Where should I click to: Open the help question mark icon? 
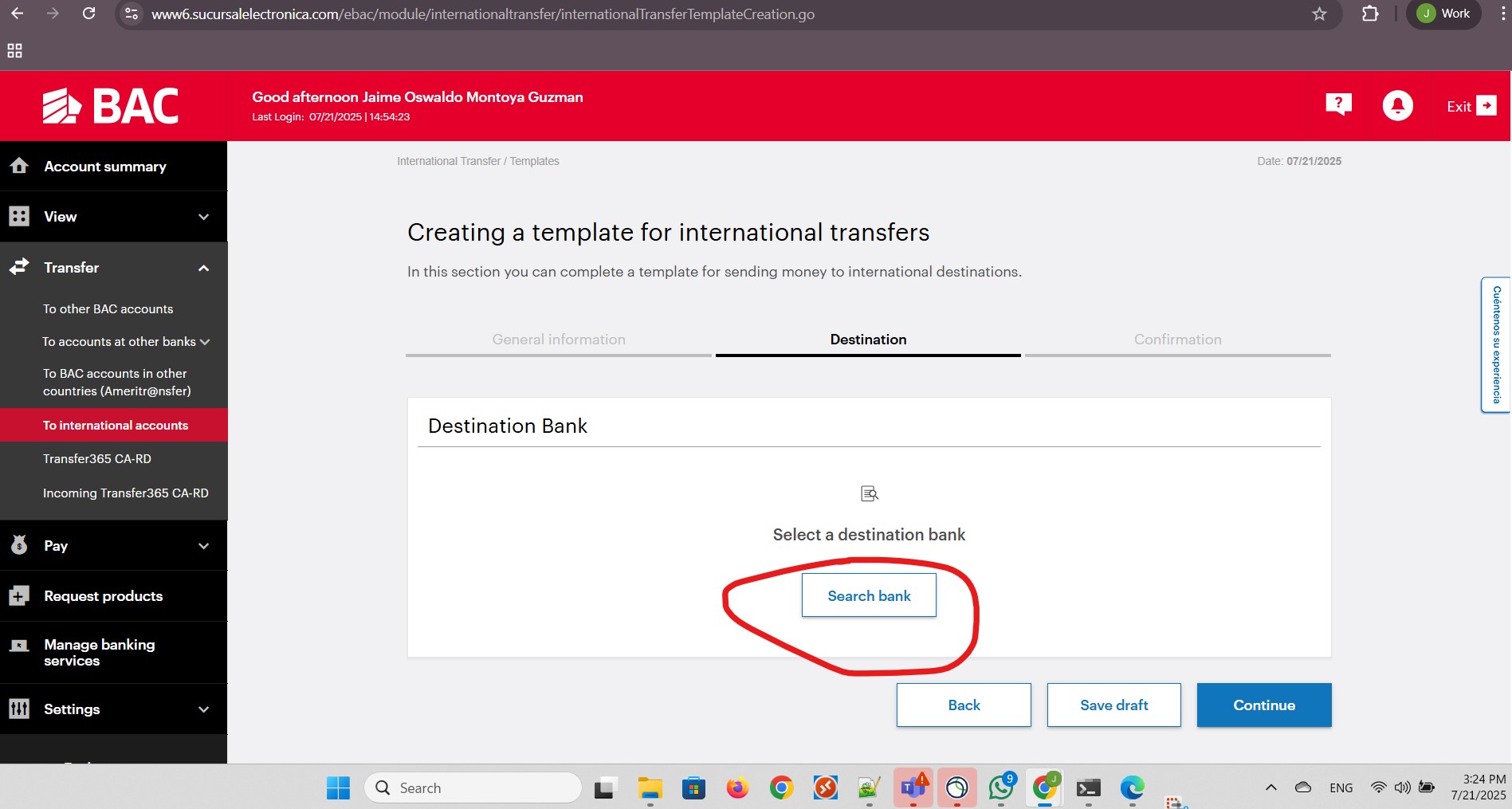(x=1338, y=104)
